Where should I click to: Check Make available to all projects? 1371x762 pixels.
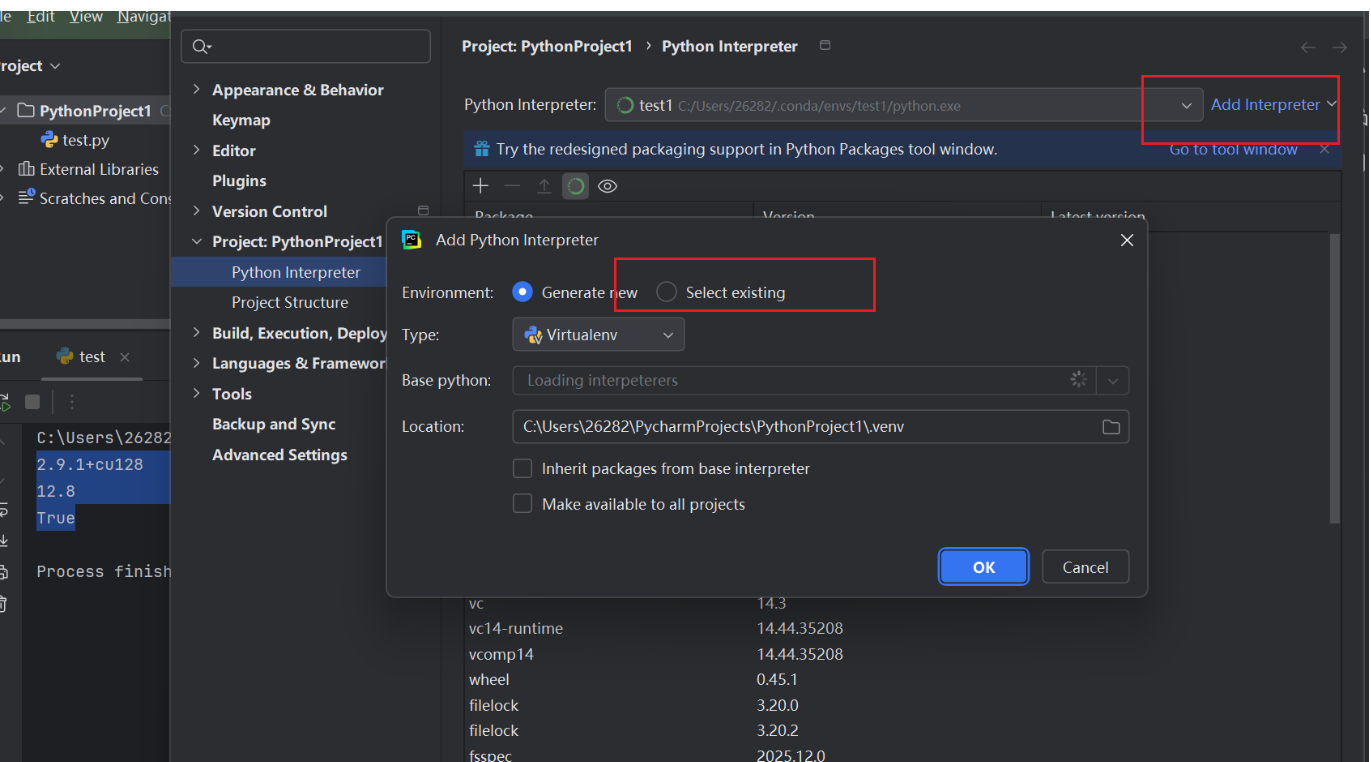522,504
